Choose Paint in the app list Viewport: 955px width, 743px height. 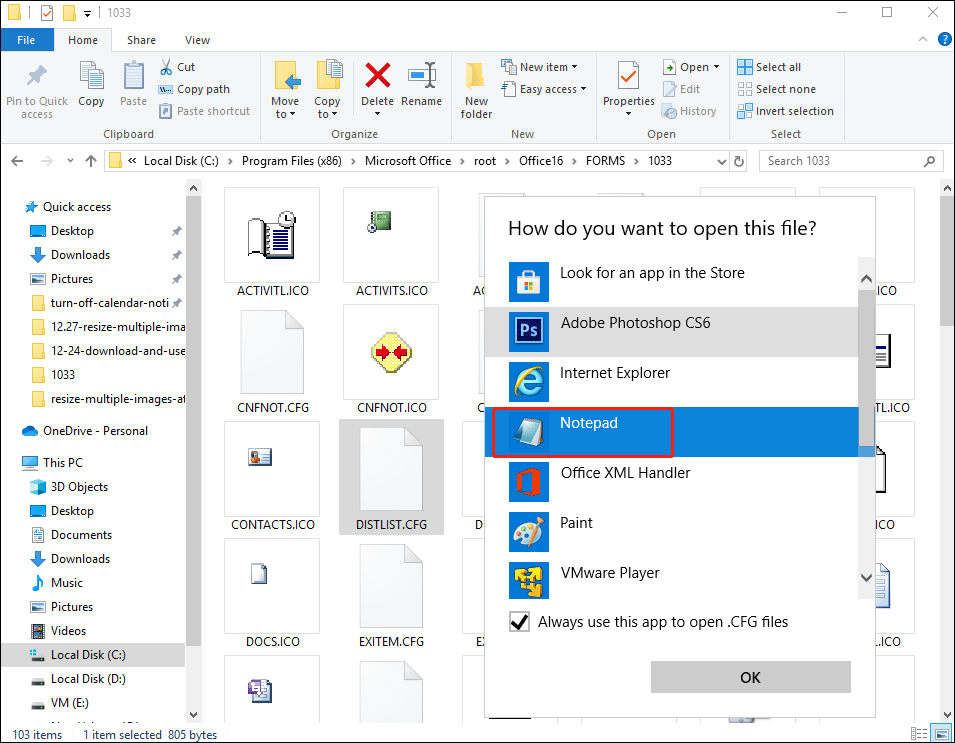pos(671,532)
